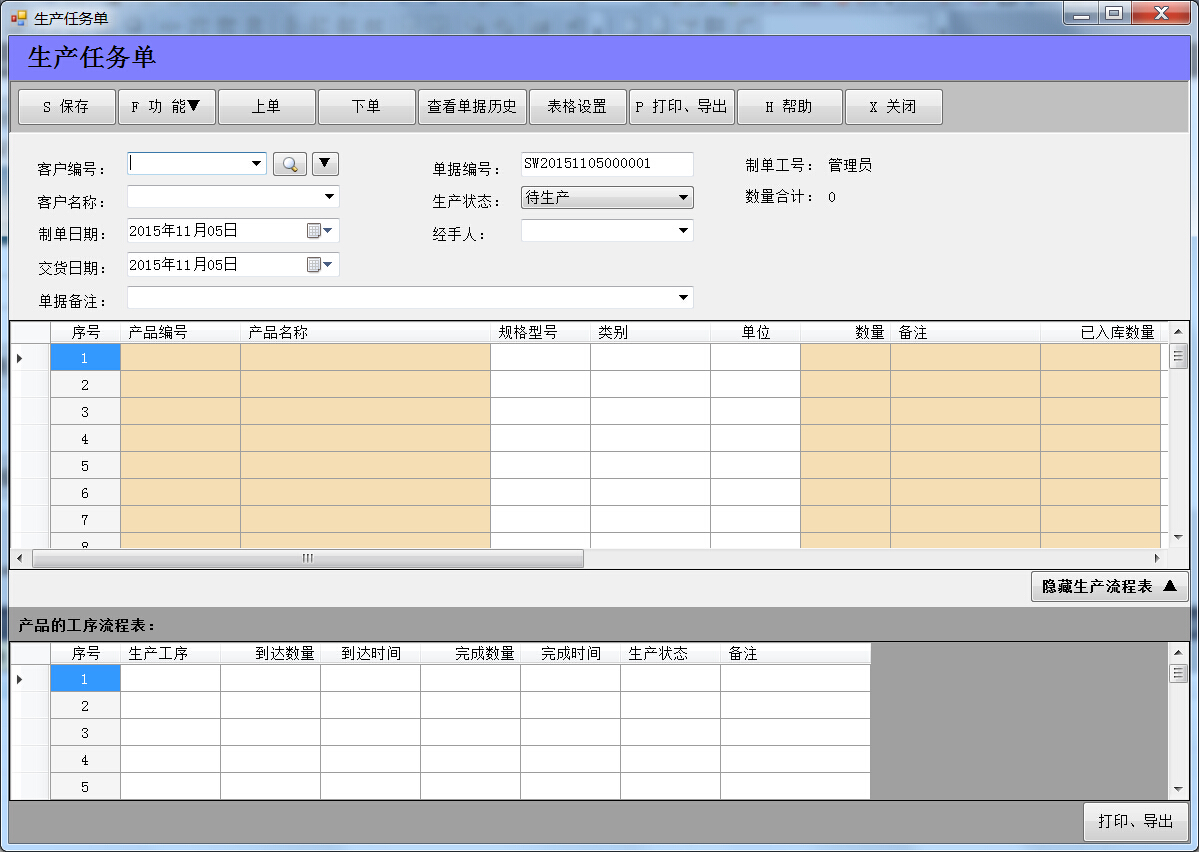
Task: Click process table scroll down arrow
Action: [1178, 789]
